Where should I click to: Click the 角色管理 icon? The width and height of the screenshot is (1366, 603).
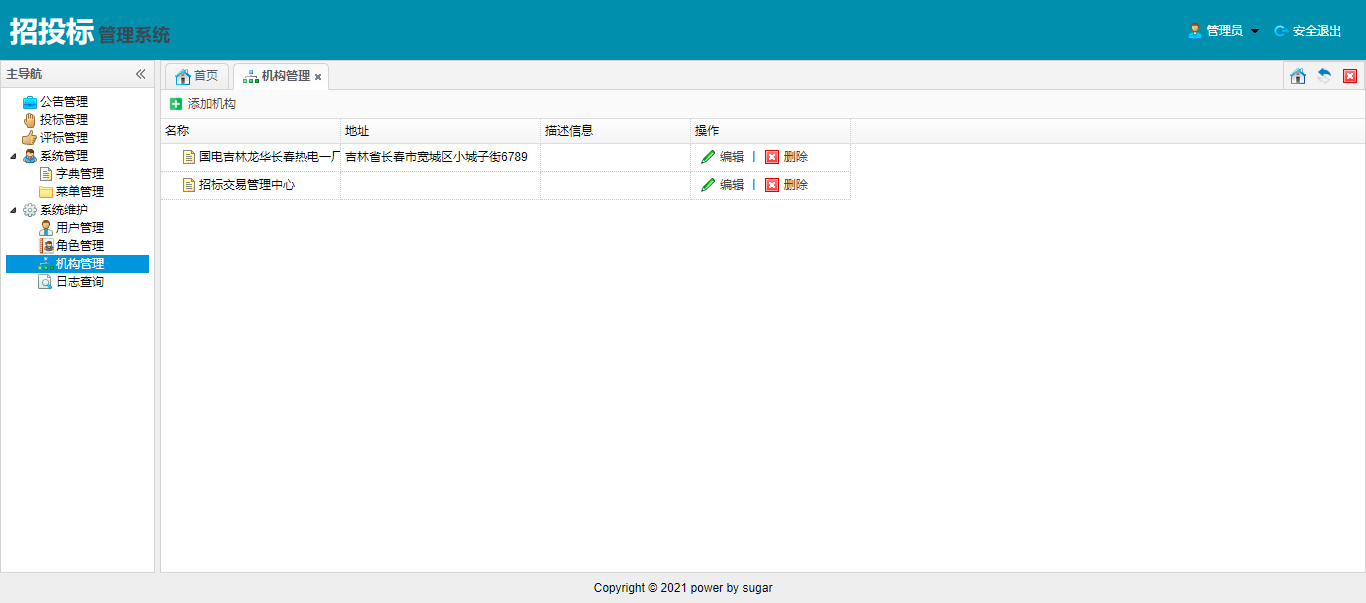click(46, 246)
